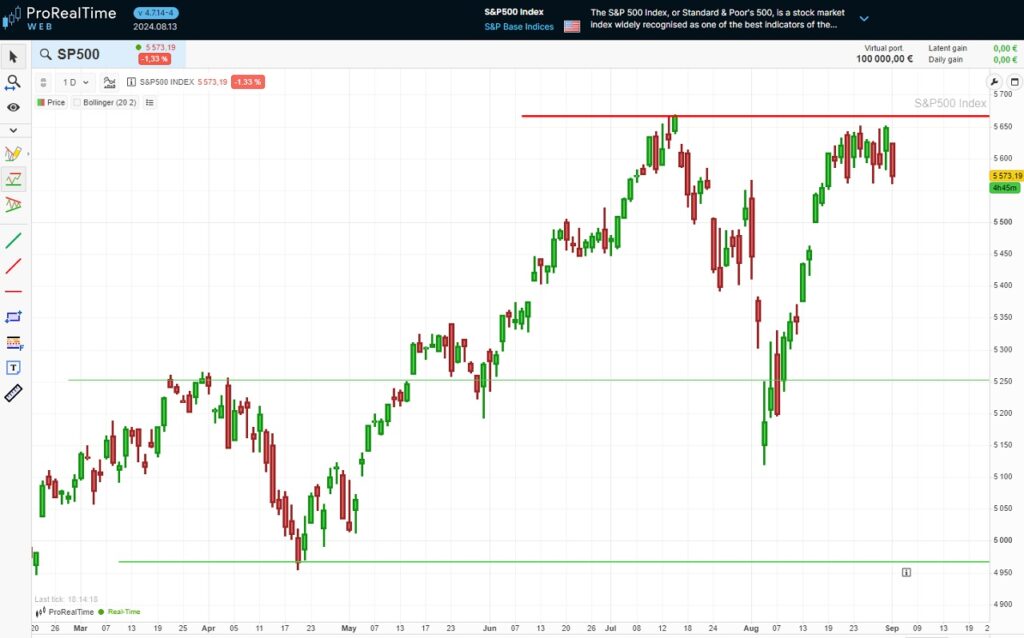
Task: Select the text annotation tool
Action: click(13, 368)
